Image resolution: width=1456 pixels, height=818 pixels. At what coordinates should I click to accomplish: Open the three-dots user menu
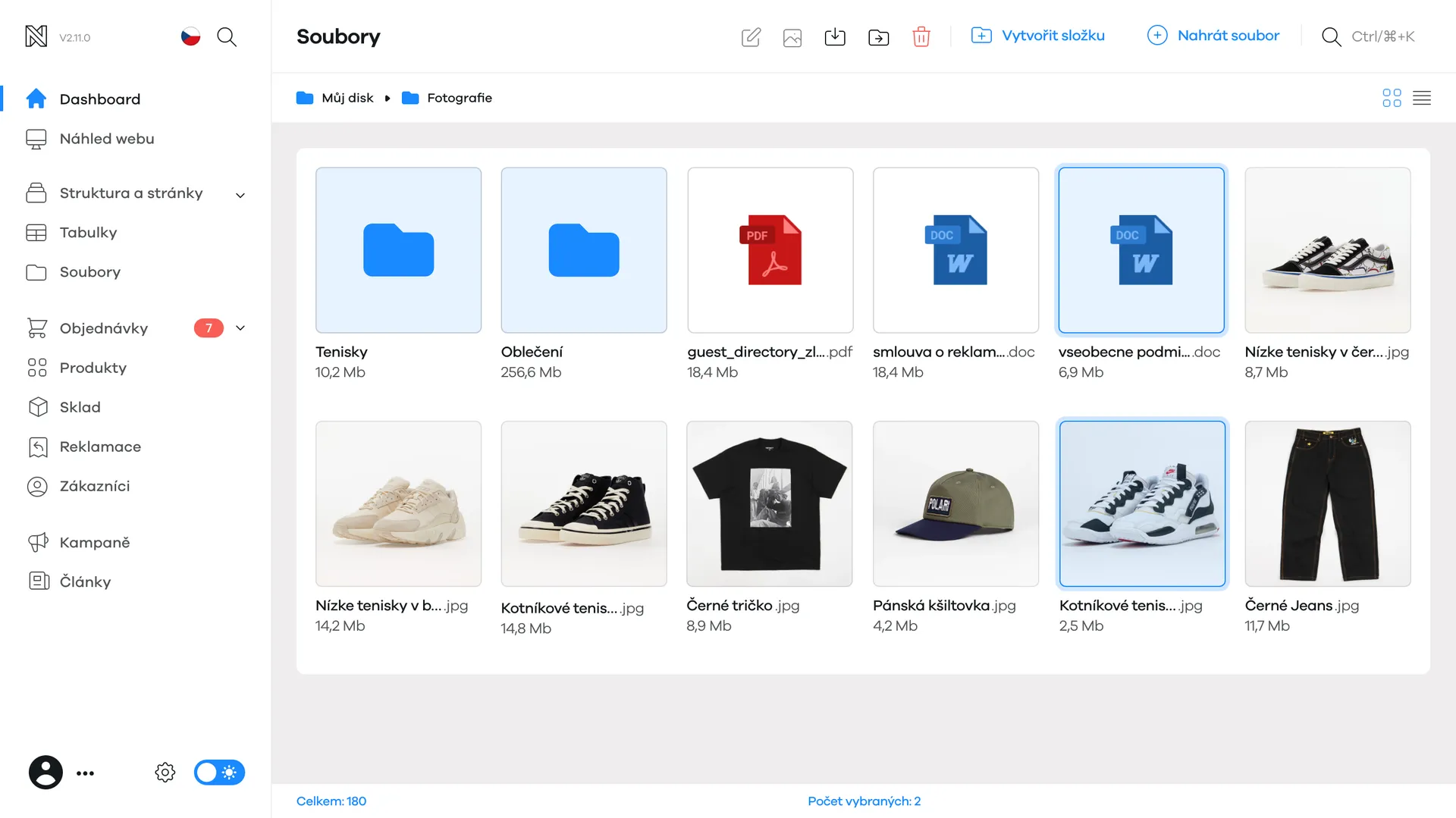(x=86, y=773)
